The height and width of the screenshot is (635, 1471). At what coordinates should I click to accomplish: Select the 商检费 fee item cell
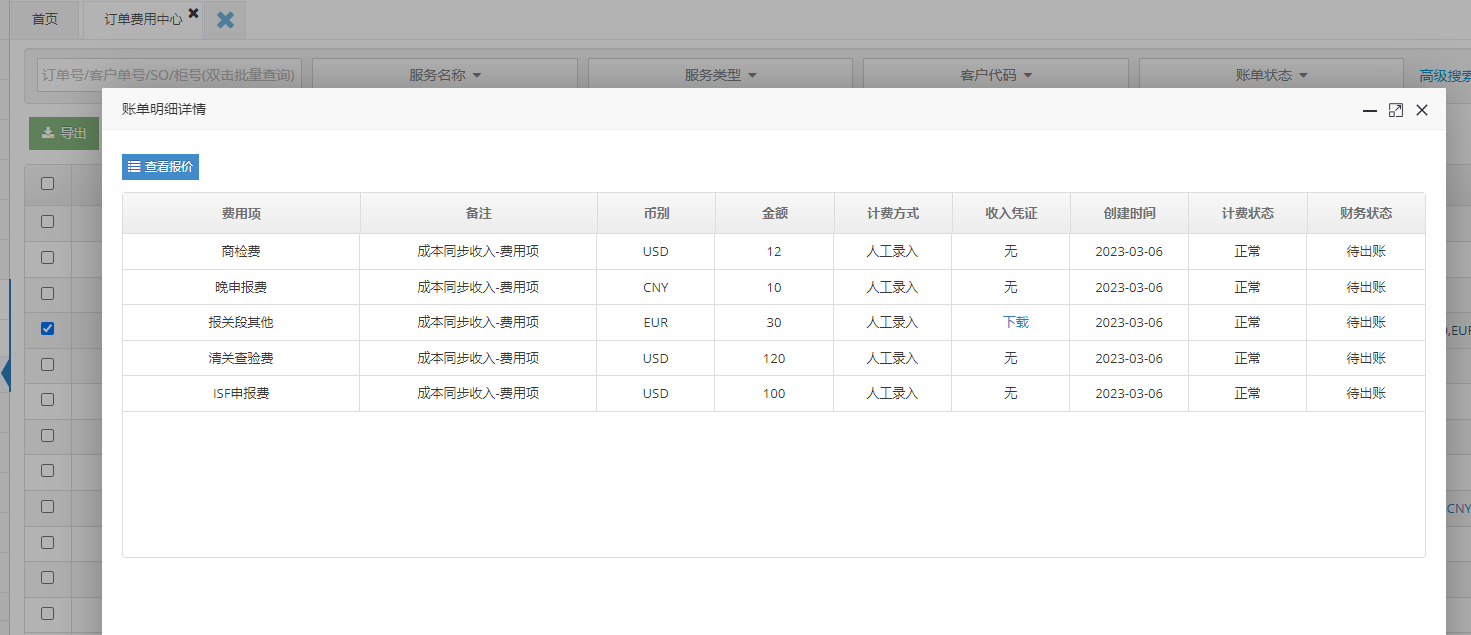241,251
